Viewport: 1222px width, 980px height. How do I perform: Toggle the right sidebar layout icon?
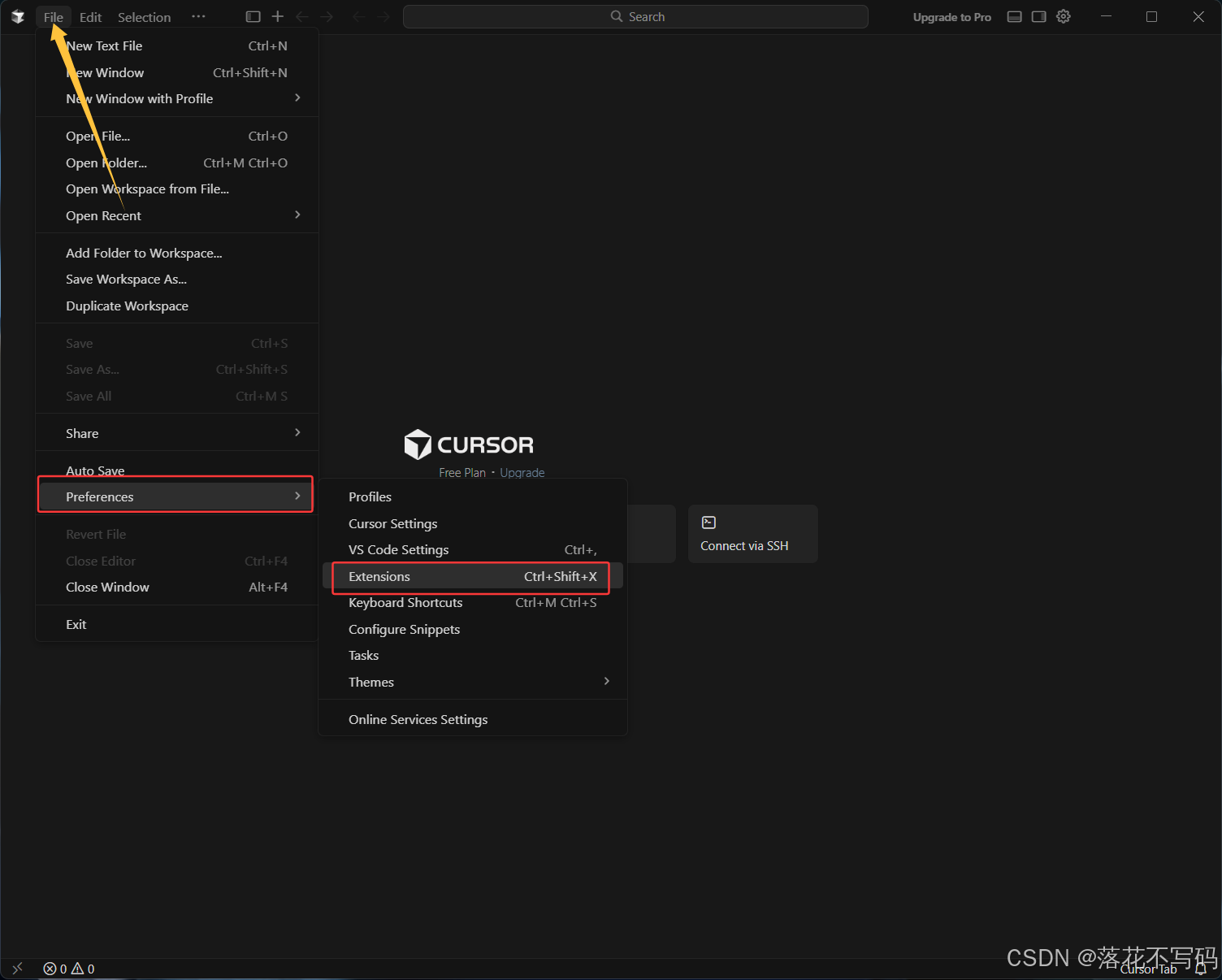tap(1038, 17)
